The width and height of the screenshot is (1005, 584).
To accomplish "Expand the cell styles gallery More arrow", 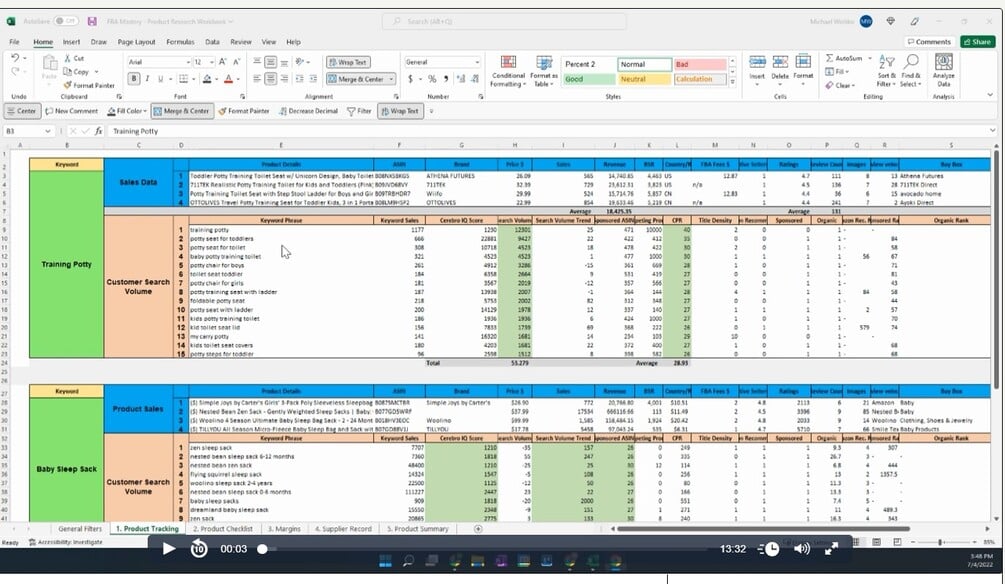I will point(733,82).
